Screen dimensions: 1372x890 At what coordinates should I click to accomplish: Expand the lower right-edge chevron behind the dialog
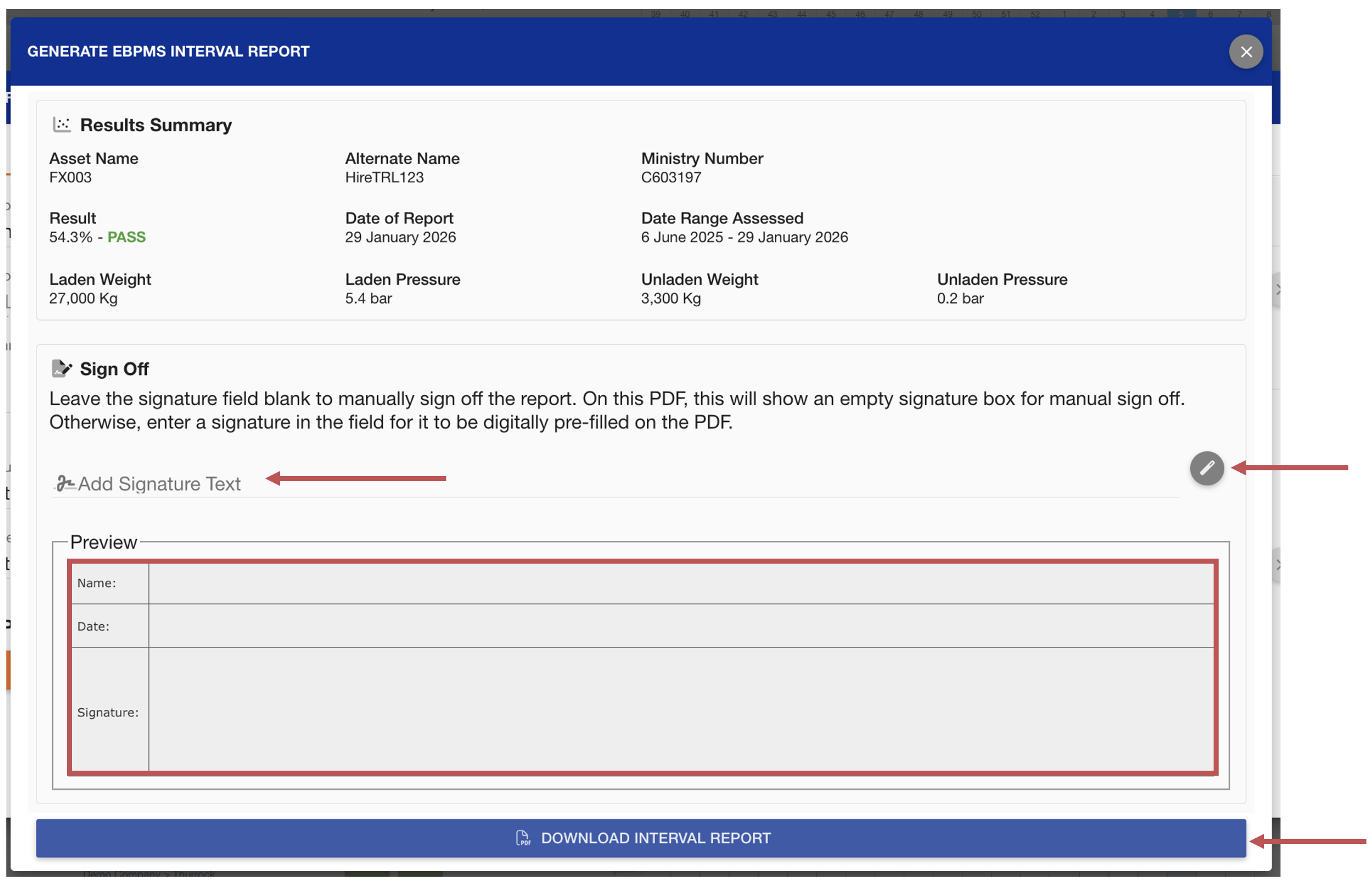point(1277,565)
